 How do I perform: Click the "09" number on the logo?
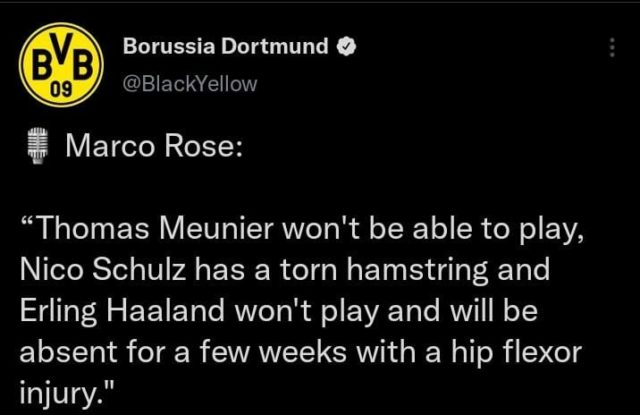click(x=61, y=90)
